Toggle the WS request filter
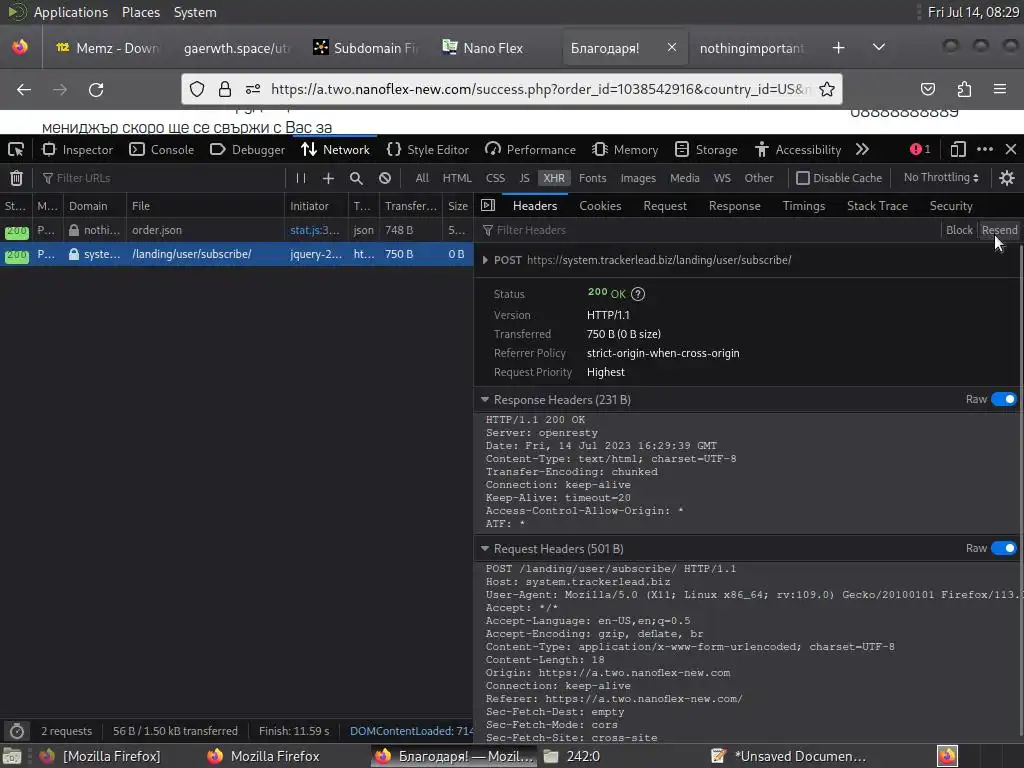Viewport: 1024px width, 768px height. click(x=722, y=178)
